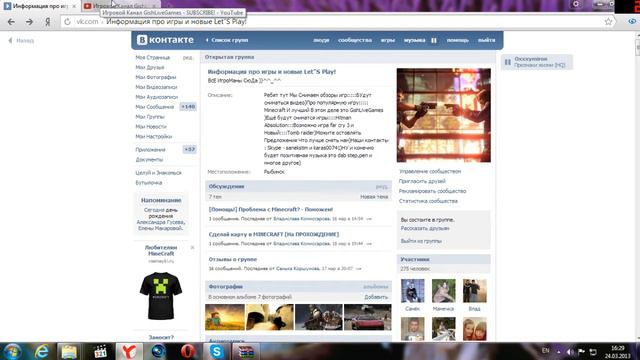The height and width of the screenshot is (360, 640).
Task: Open Моя Страница in the sidebar
Action: [152, 58]
